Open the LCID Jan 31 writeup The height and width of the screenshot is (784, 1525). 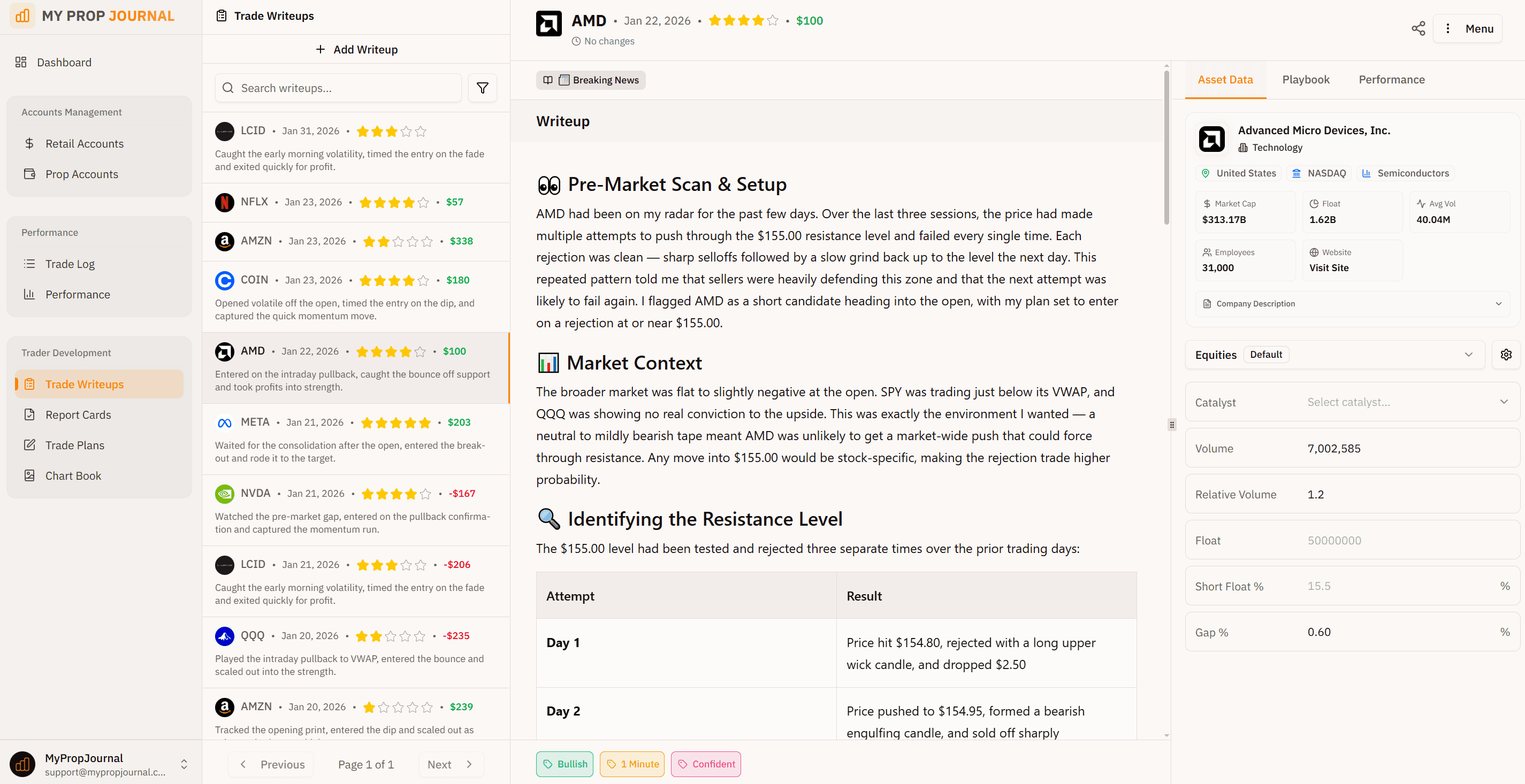356,148
